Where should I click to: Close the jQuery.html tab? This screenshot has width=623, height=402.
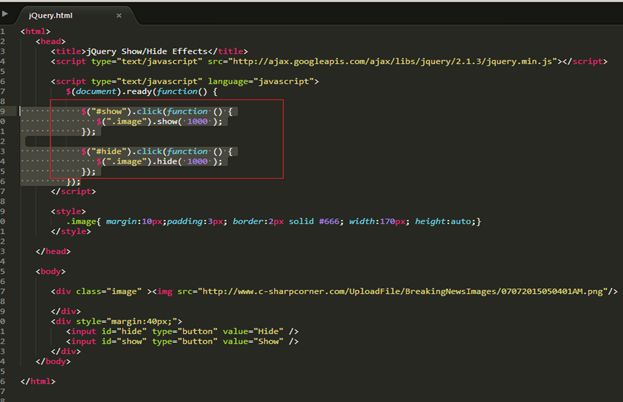[x=119, y=15]
